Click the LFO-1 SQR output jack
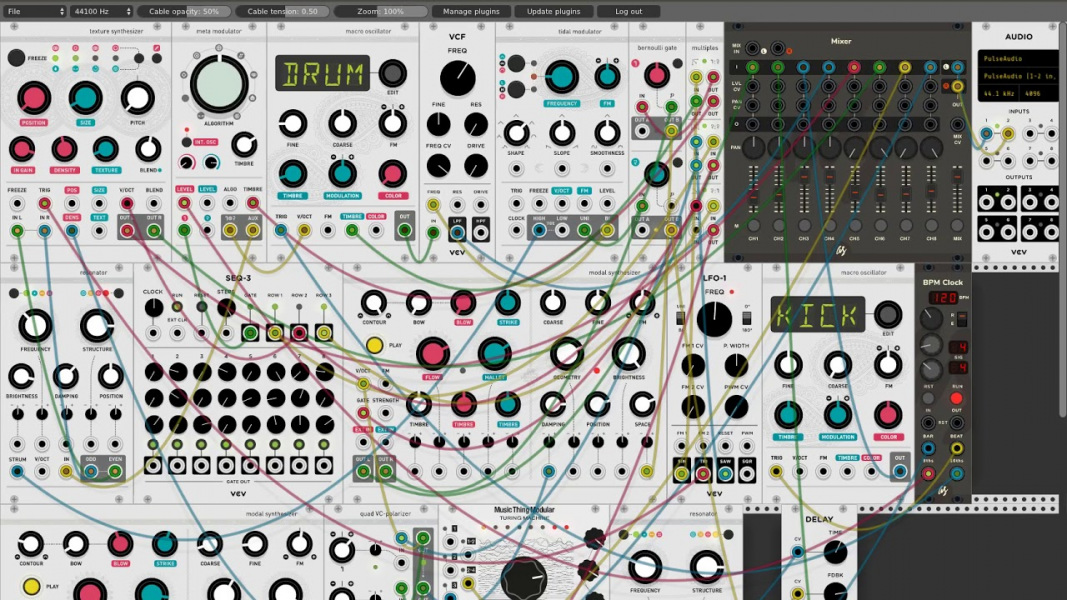1067x600 pixels. pyautogui.click(x=747, y=472)
